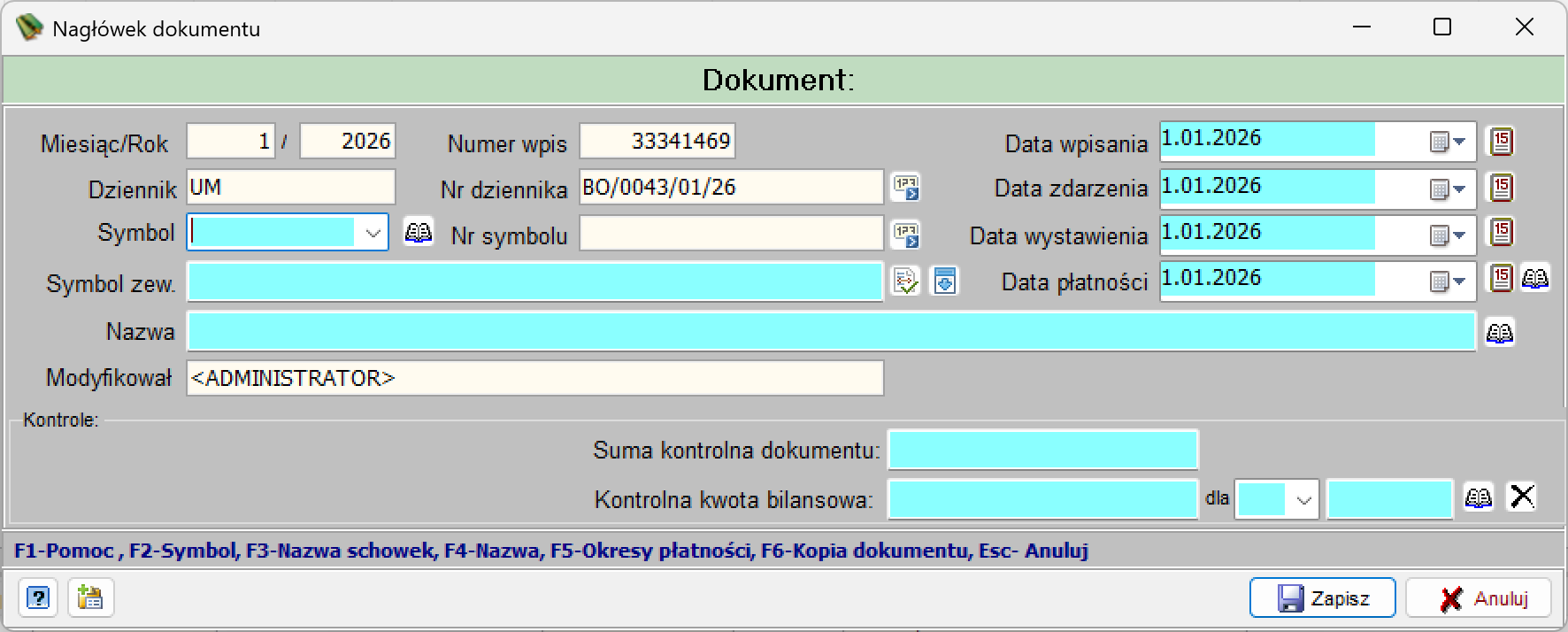Click the checklist icon next to Symbol zew.
This screenshot has width=1568, height=632.
[906, 281]
